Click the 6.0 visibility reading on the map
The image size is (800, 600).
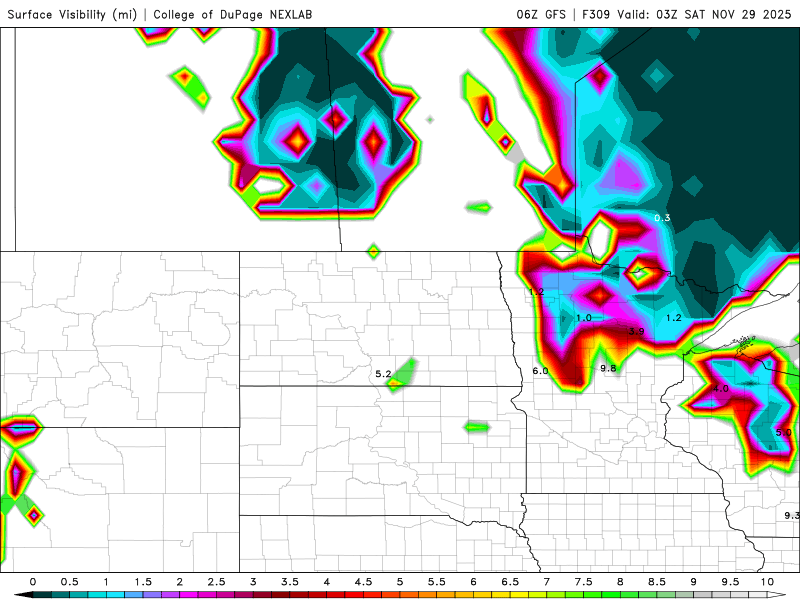pyautogui.click(x=540, y=371)
